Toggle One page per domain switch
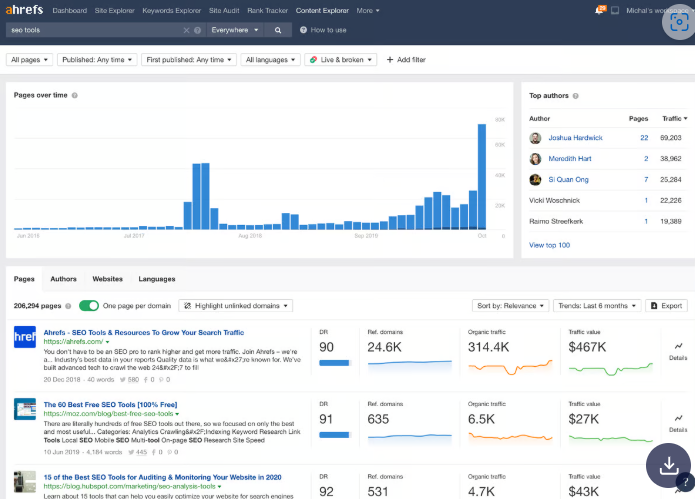695x499 pixels. [89, 305]
